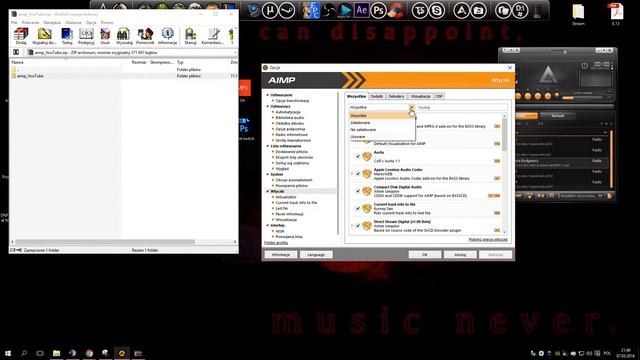Uncheck the Aorta plugin checkbox
The image size is (640, 360).
pyautogui.click(x=358, y=157)
